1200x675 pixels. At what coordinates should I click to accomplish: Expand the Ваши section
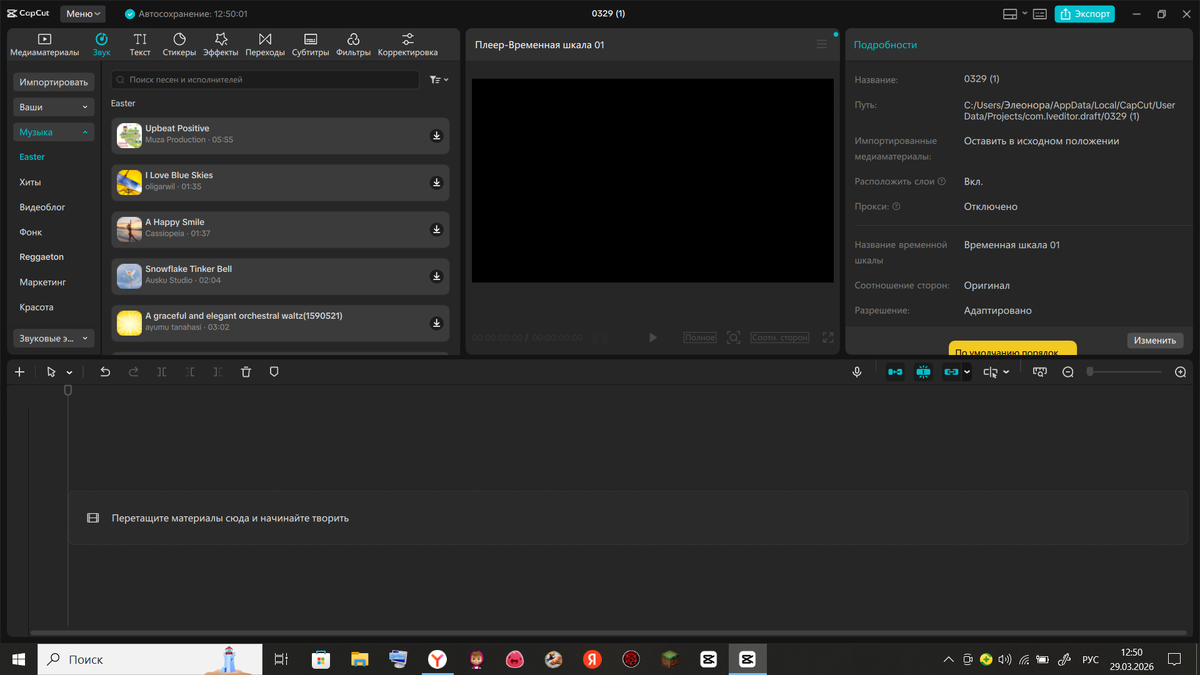pyautogui.click(x=54, y=107)
